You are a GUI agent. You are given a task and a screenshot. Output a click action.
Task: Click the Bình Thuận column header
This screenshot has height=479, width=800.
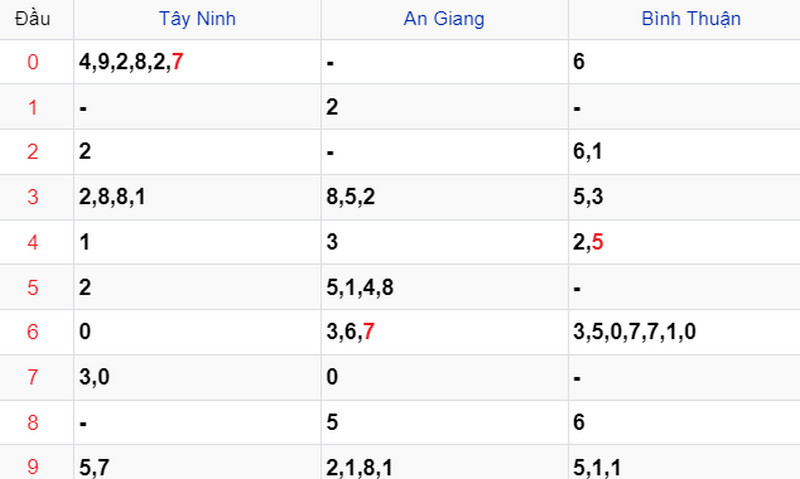point(691,18)
